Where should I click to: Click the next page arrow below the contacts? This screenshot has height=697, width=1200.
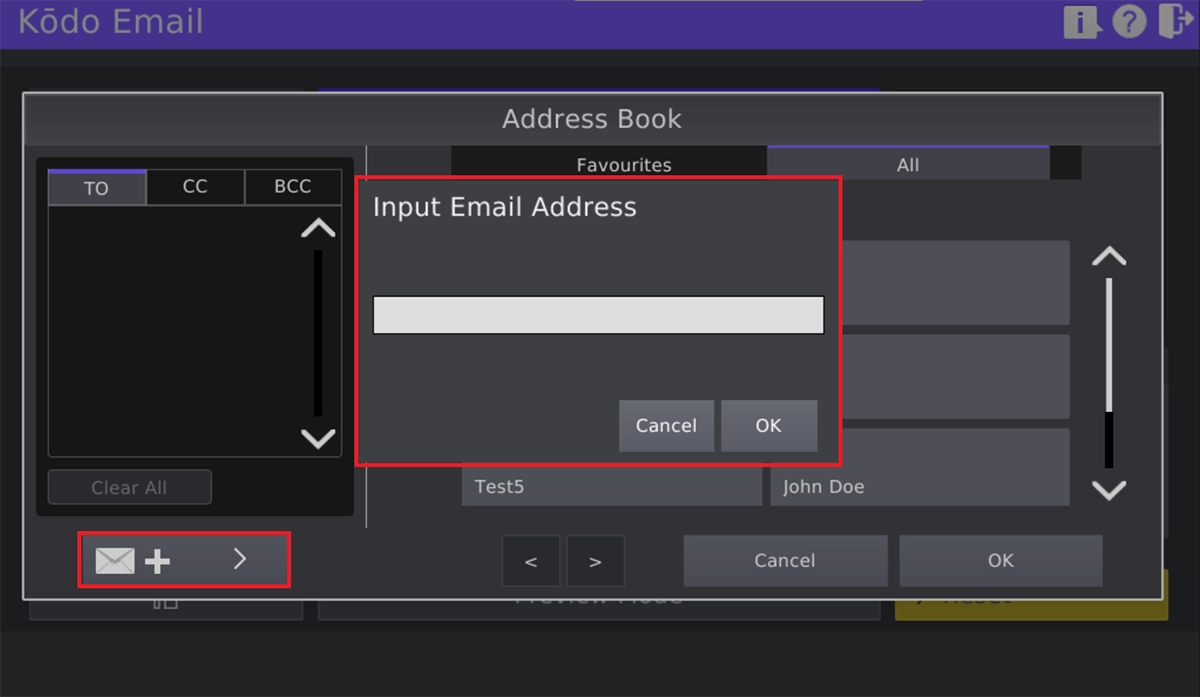pos(595,560)
